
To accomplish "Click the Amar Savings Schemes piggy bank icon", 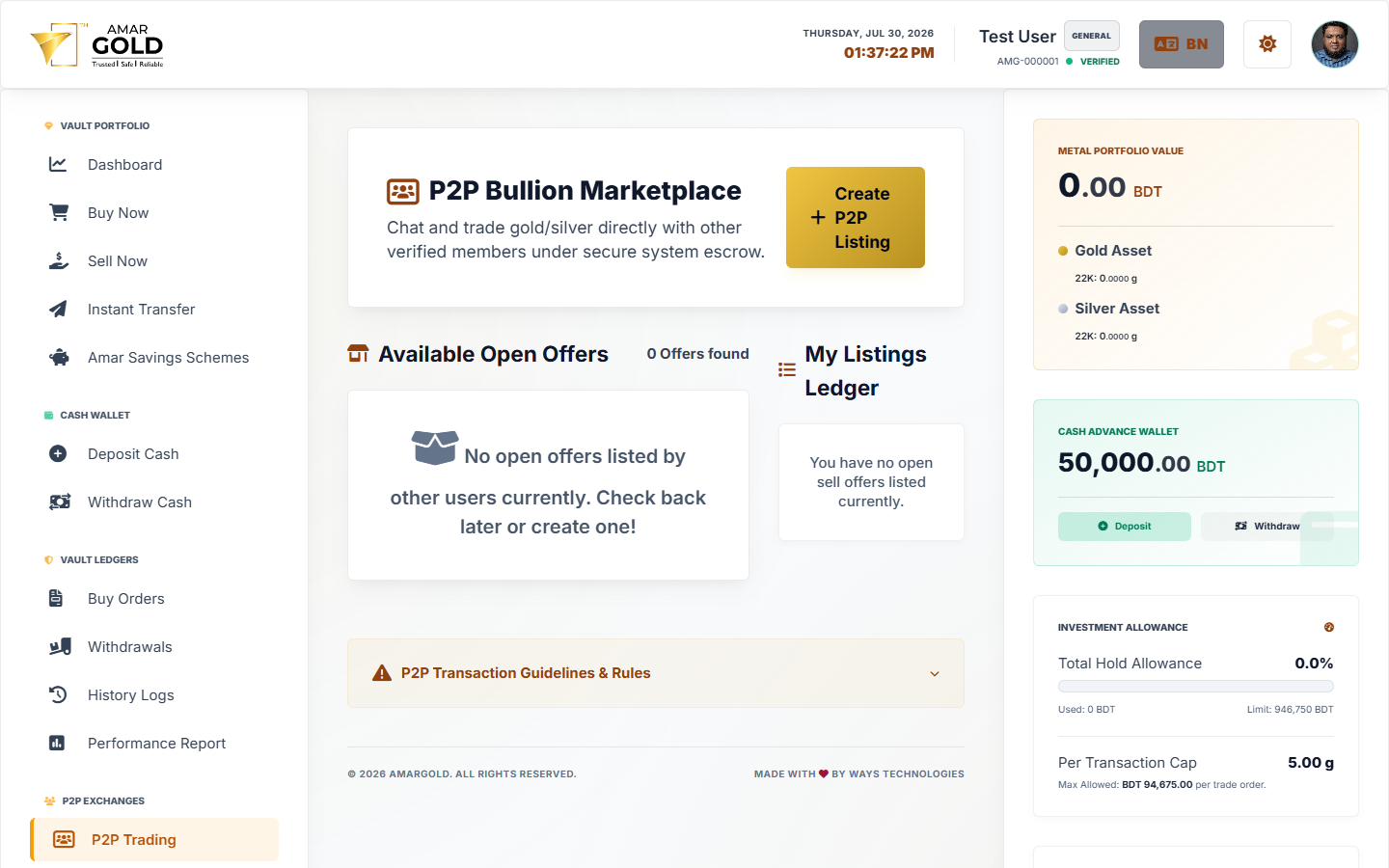I will coord(59,357).
